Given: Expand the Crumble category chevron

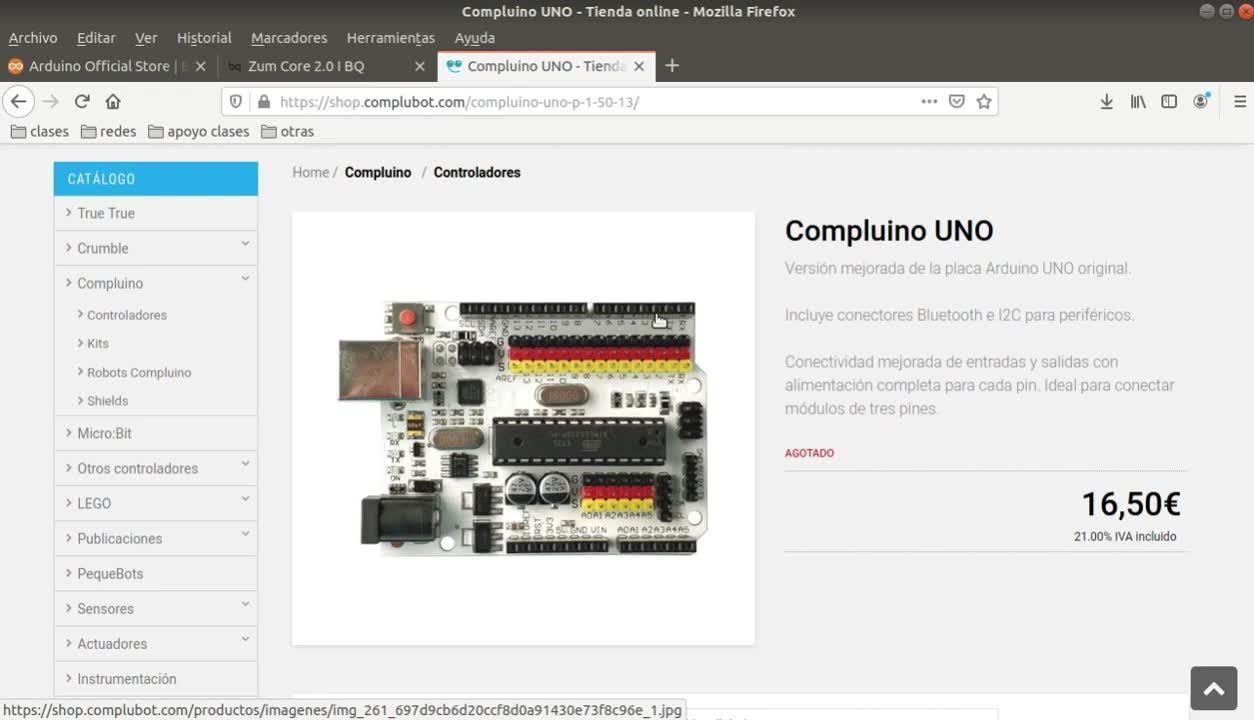Looking at the screenshot, I should pos(245,244).
